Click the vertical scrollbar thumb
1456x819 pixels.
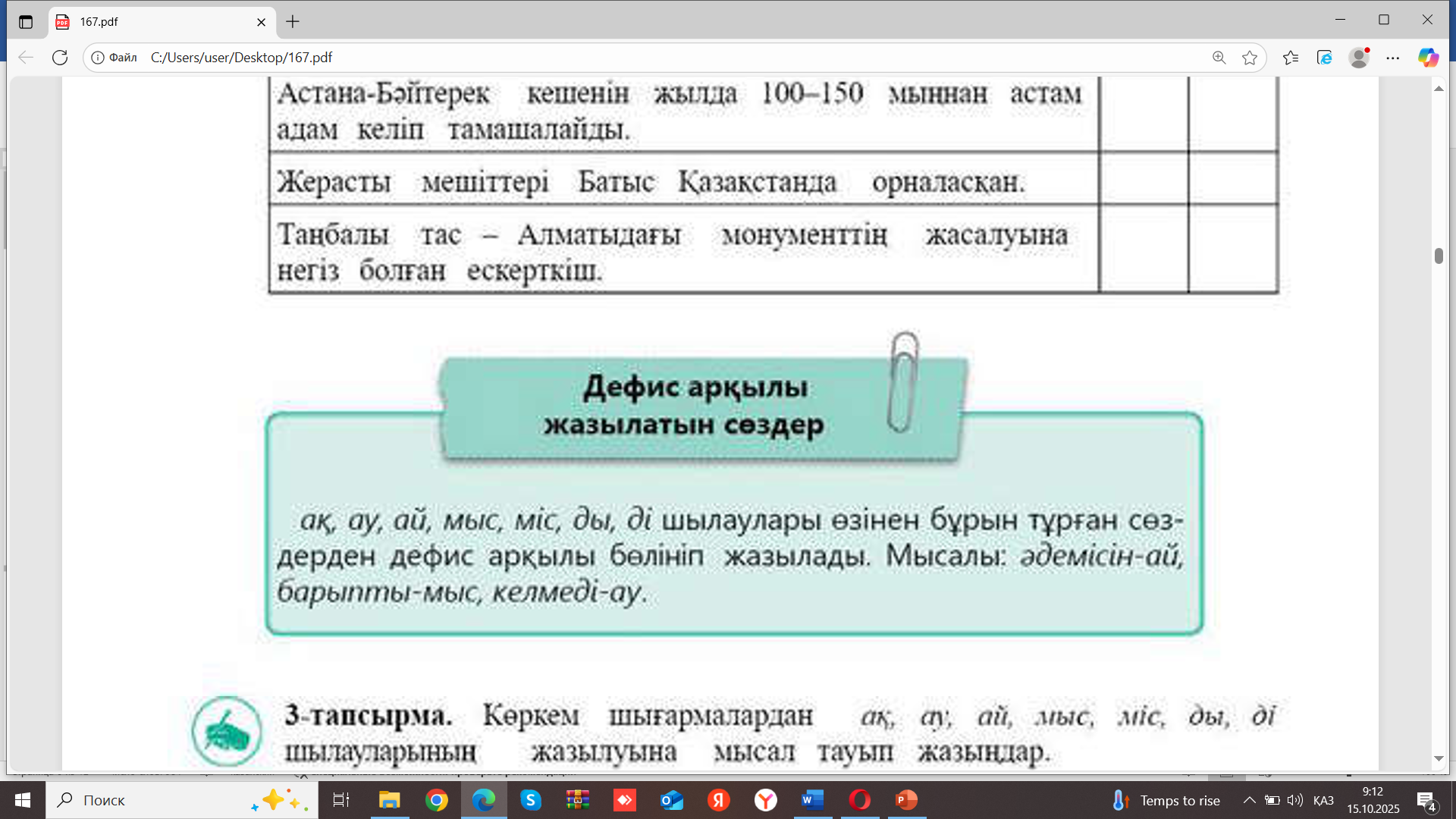[1439, 256]
